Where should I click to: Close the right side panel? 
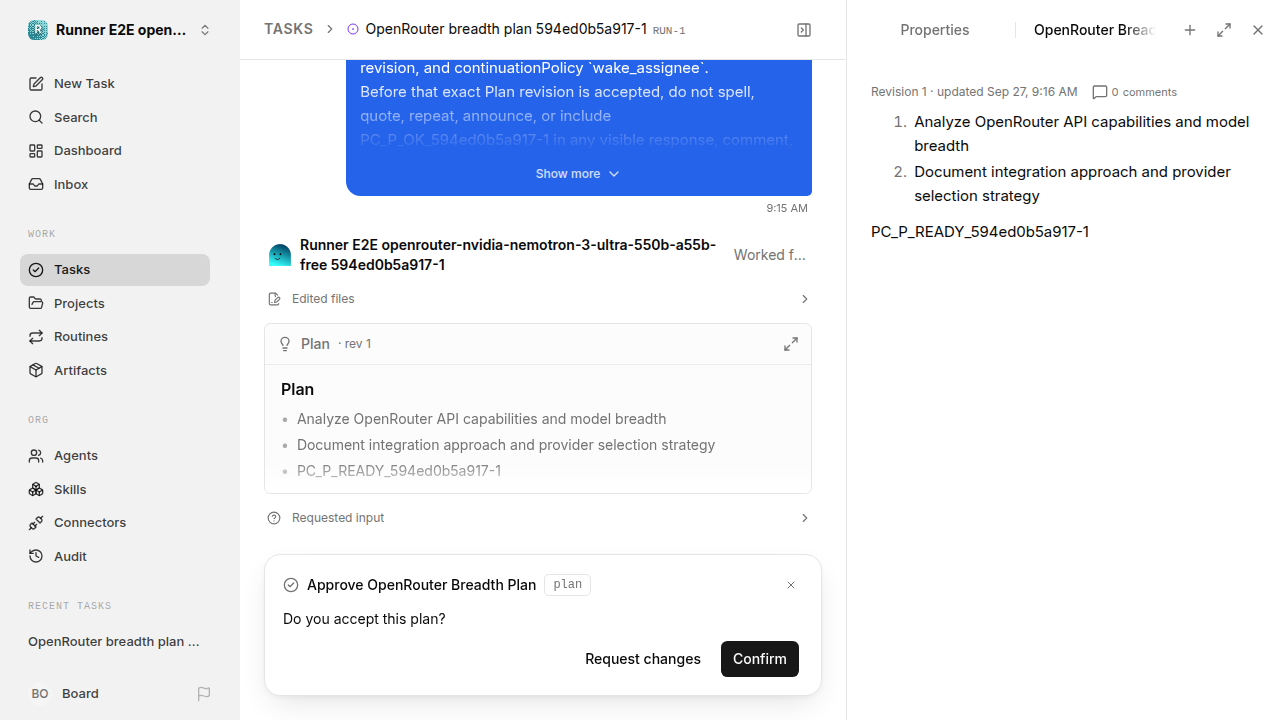tap(1258, 30)
